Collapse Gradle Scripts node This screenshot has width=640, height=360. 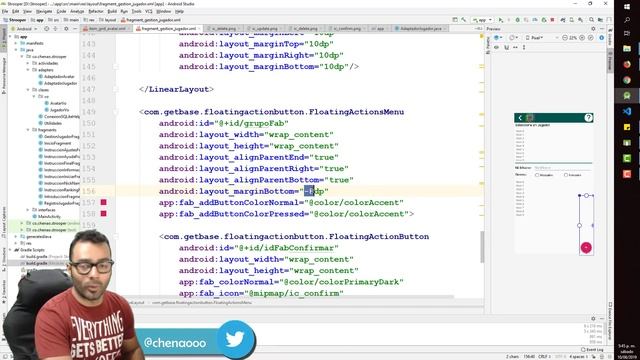click(x=10, y=250)
